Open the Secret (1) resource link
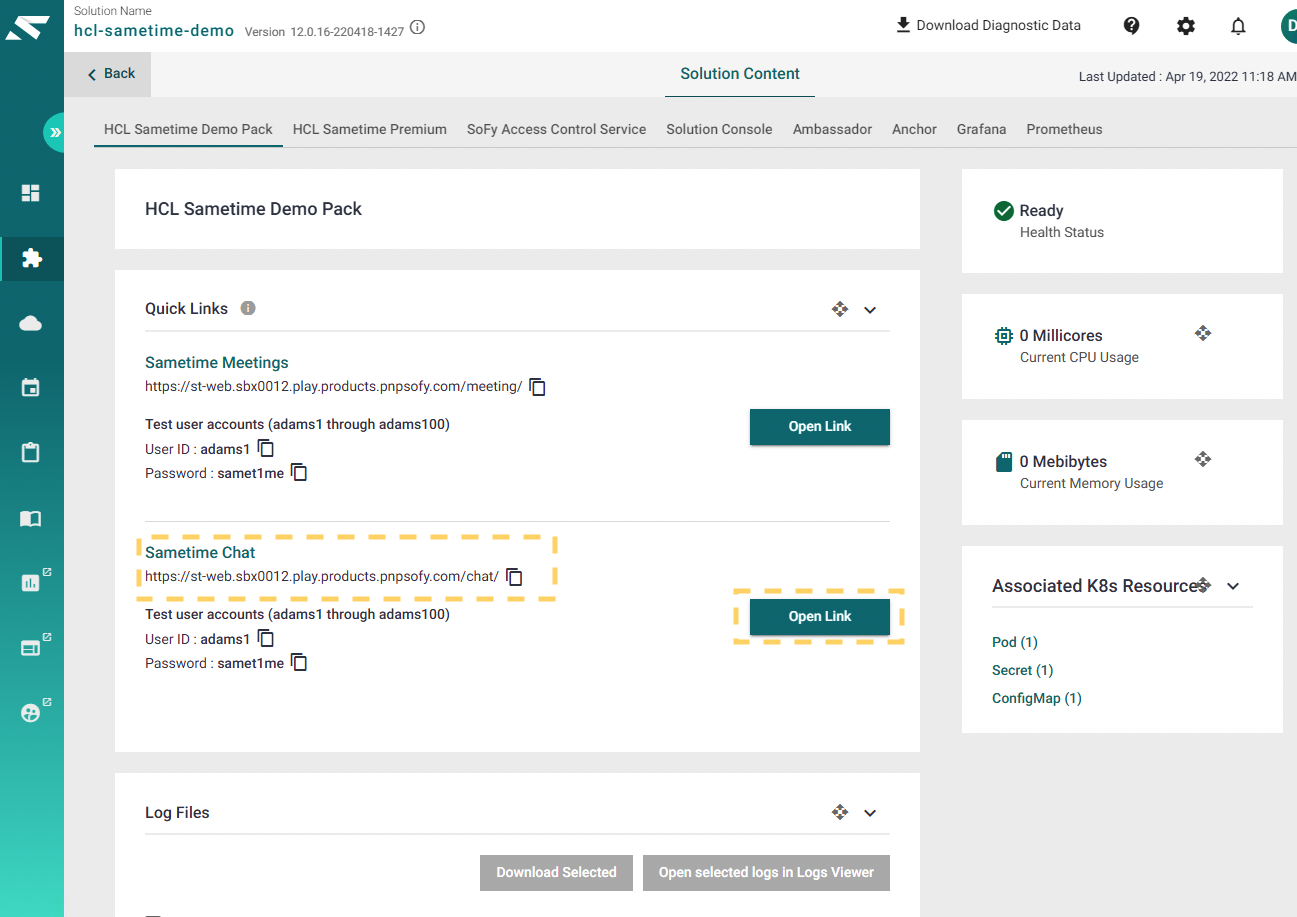 pos(1022,670)
